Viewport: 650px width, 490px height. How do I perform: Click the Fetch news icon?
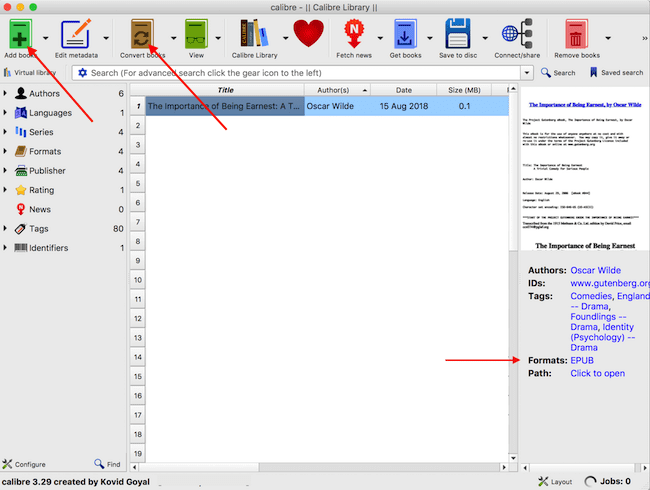[x=354, y=34]
